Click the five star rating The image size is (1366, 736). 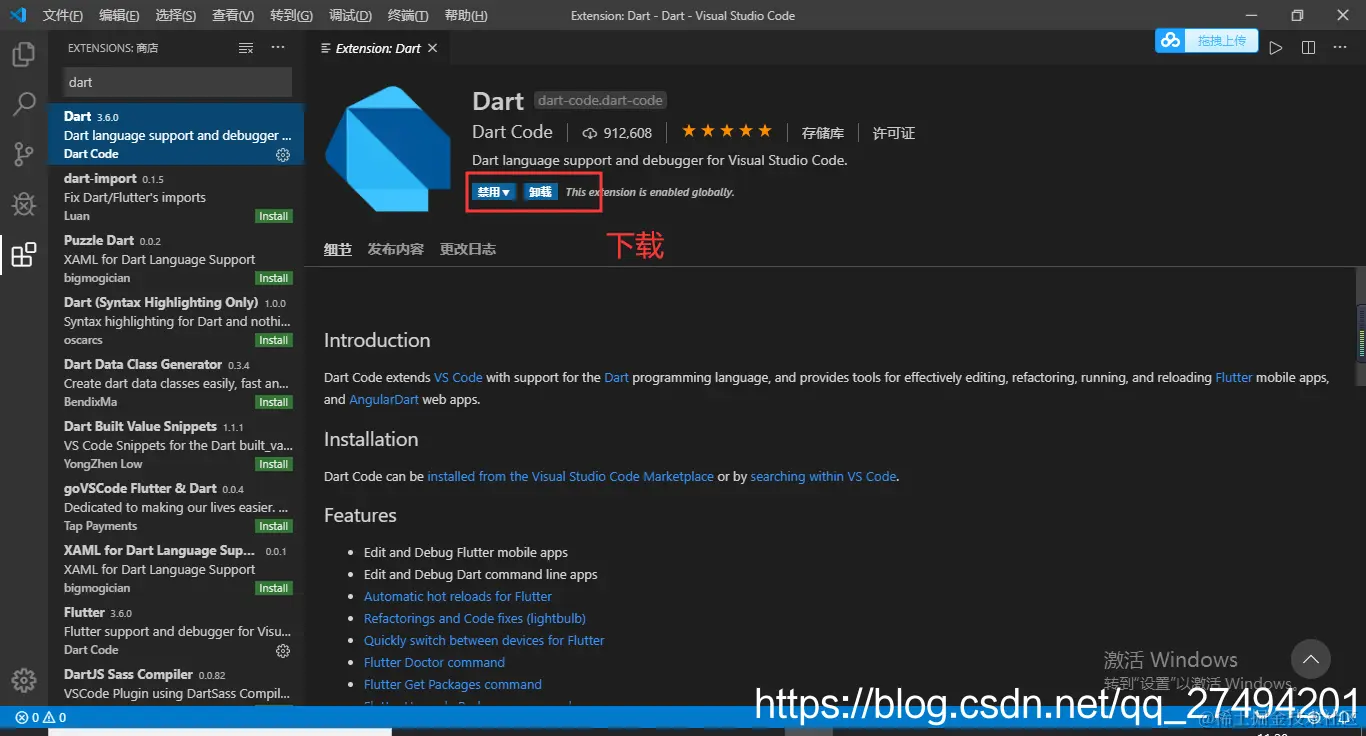tap(727, 131)
